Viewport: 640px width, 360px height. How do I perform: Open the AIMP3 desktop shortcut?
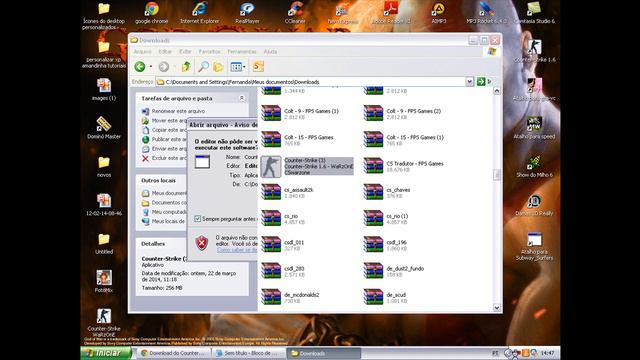point(439,13)
